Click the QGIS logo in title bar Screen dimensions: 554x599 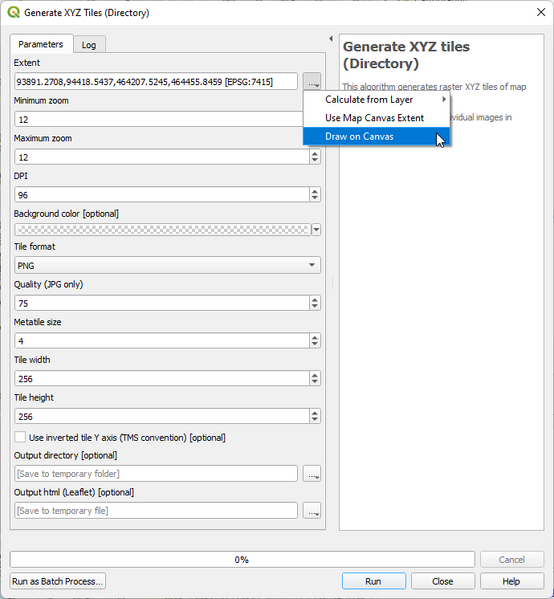click(13, 12)
